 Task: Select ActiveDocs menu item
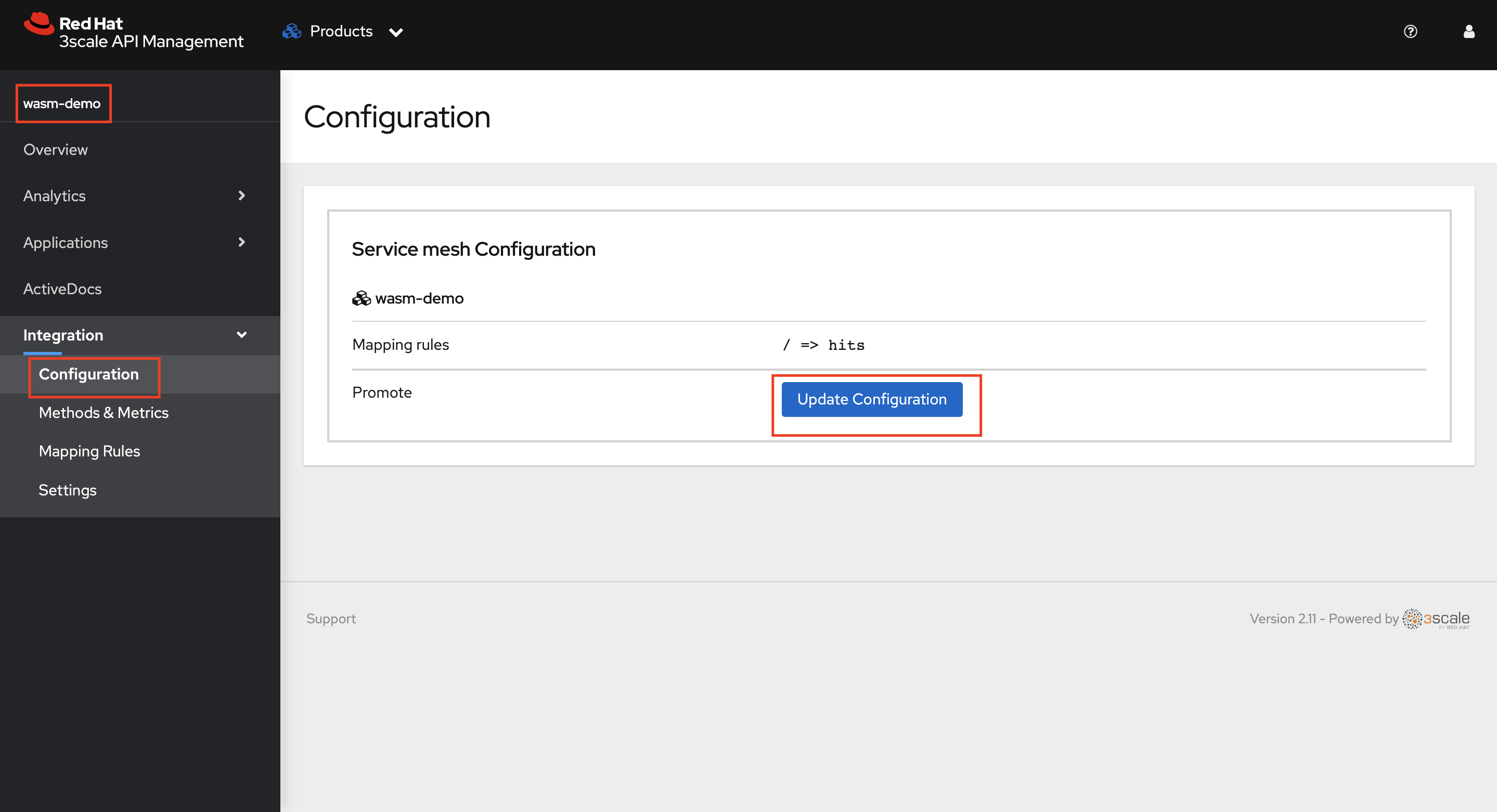[63, 289]
